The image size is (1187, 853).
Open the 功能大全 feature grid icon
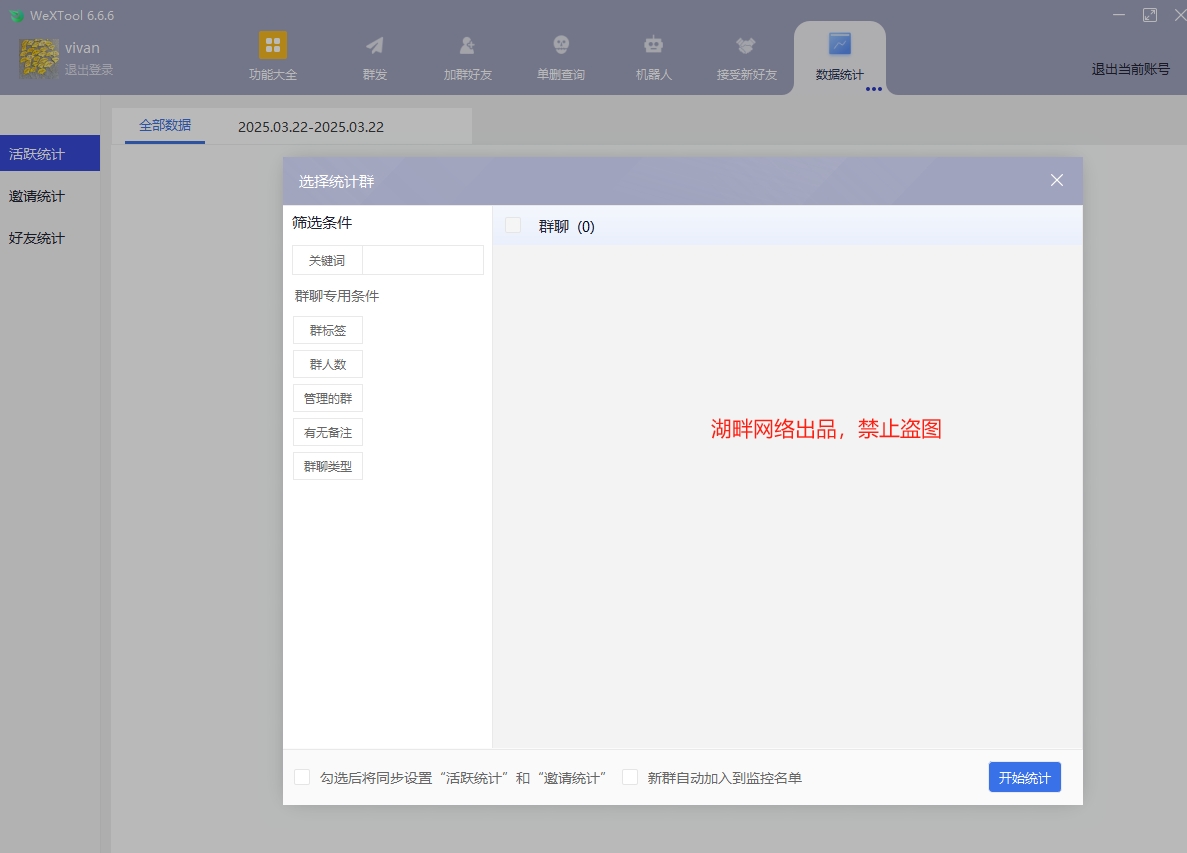tap(272, 55)
